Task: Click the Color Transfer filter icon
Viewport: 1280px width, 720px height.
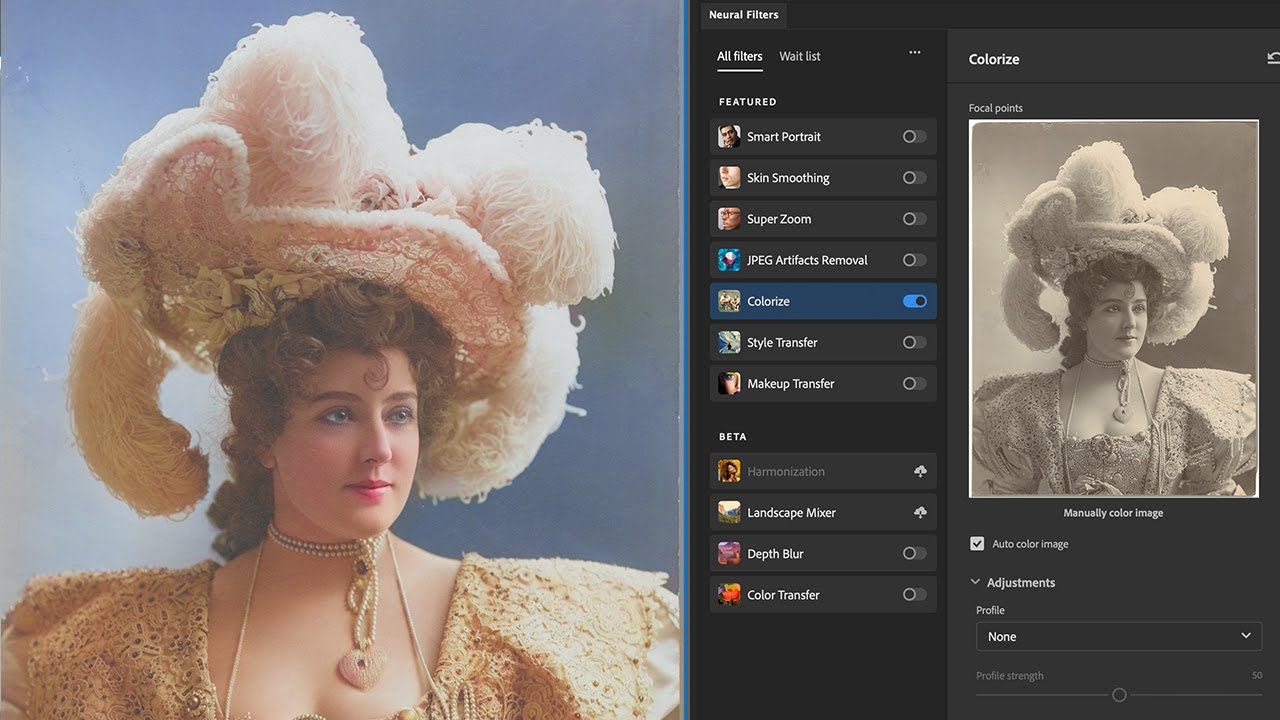Action: click(729, 594)
